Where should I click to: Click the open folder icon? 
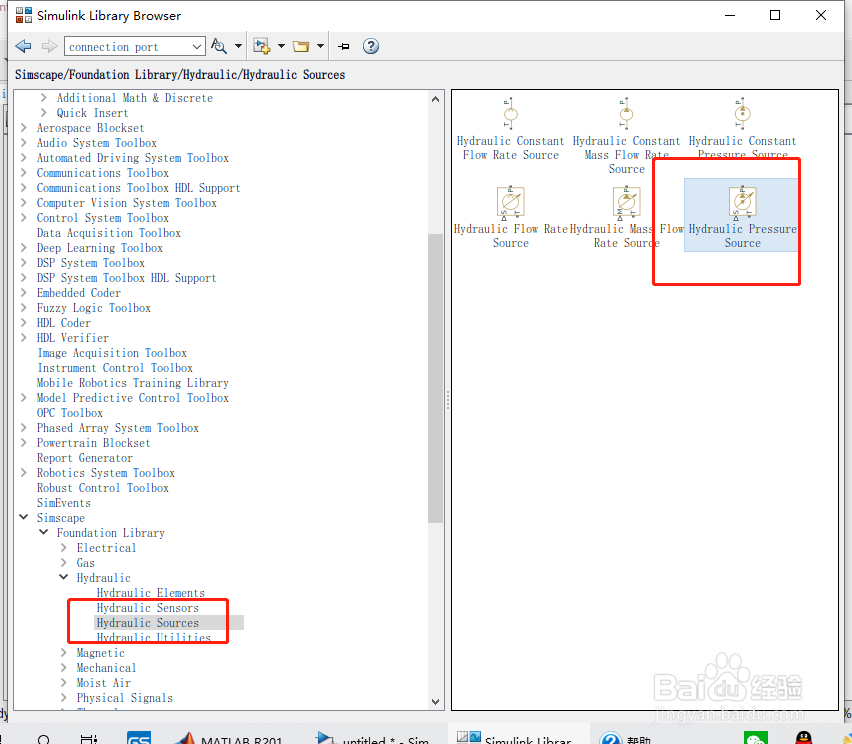(301, 46)
